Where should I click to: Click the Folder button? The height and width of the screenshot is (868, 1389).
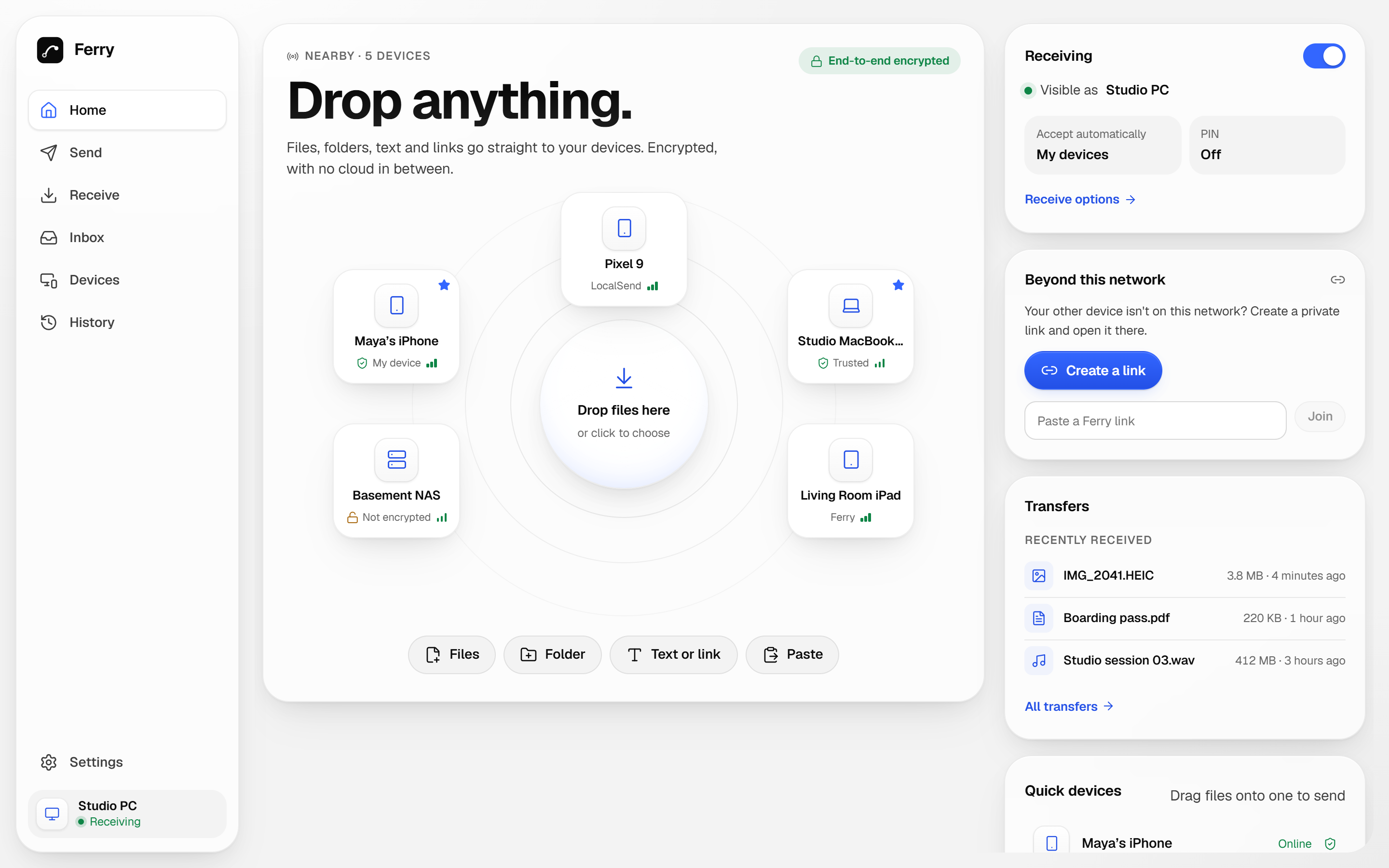click(x=552, y=654)
